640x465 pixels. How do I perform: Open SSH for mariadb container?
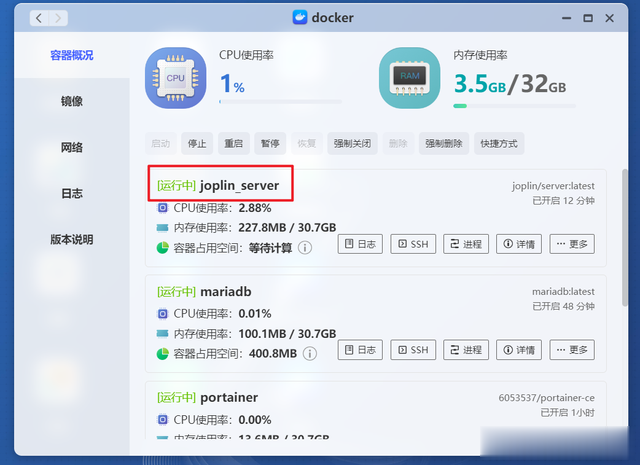tap(413, 349)
